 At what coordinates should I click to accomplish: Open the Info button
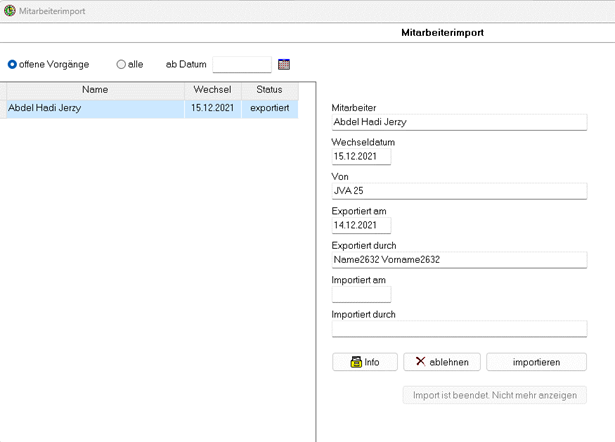(x=365, y=362)
